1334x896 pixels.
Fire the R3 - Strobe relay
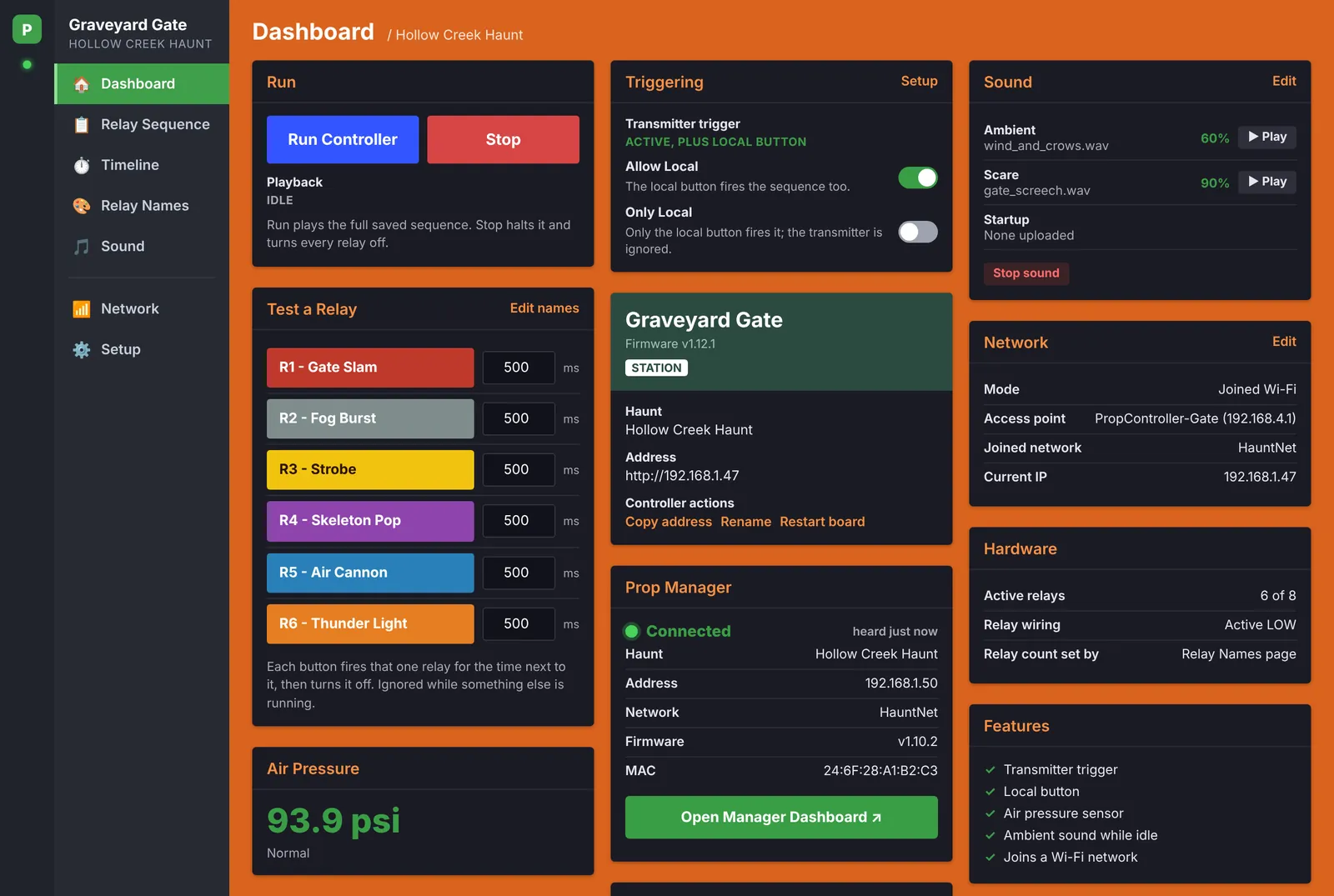coord(370,470)
